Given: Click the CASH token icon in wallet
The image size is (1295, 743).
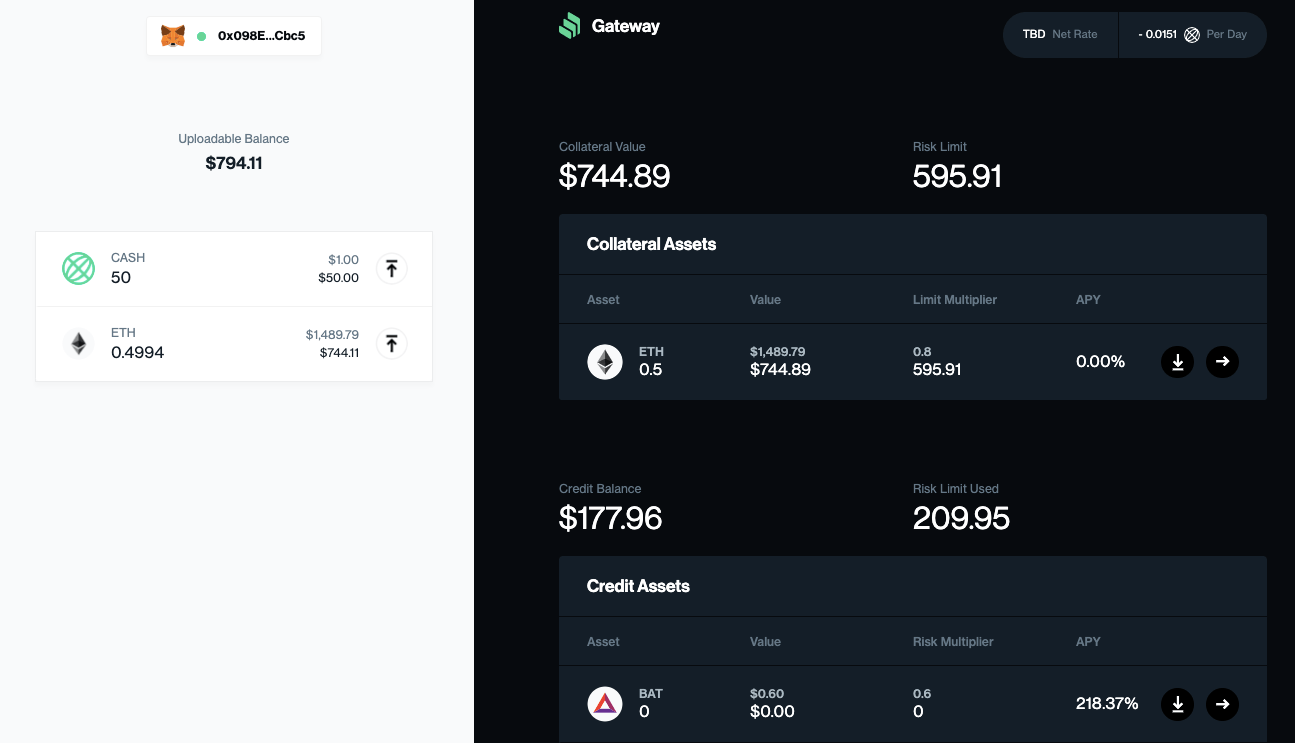Looking at the screenshot, I should click(x=78, y=268).
